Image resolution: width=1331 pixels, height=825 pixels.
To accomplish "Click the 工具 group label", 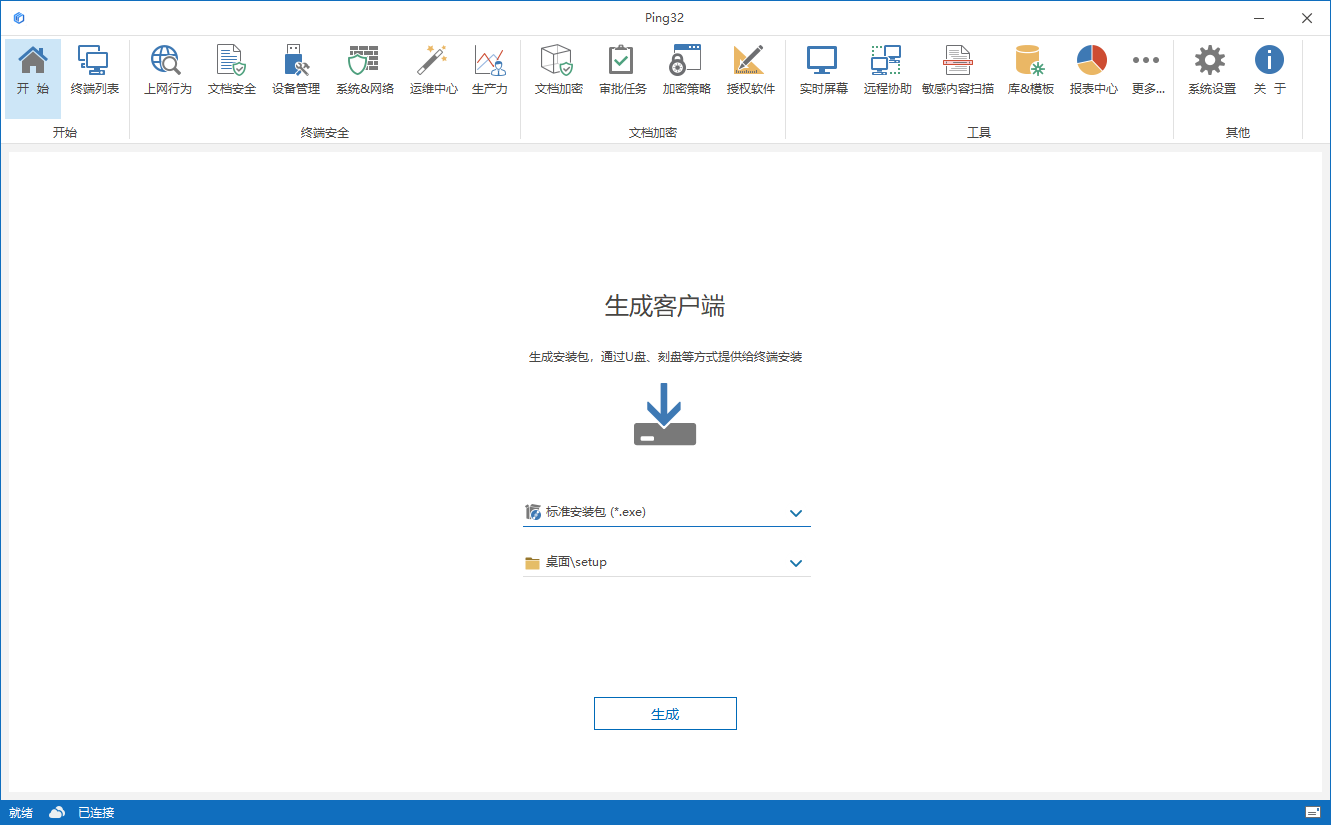I will [979, 132].
